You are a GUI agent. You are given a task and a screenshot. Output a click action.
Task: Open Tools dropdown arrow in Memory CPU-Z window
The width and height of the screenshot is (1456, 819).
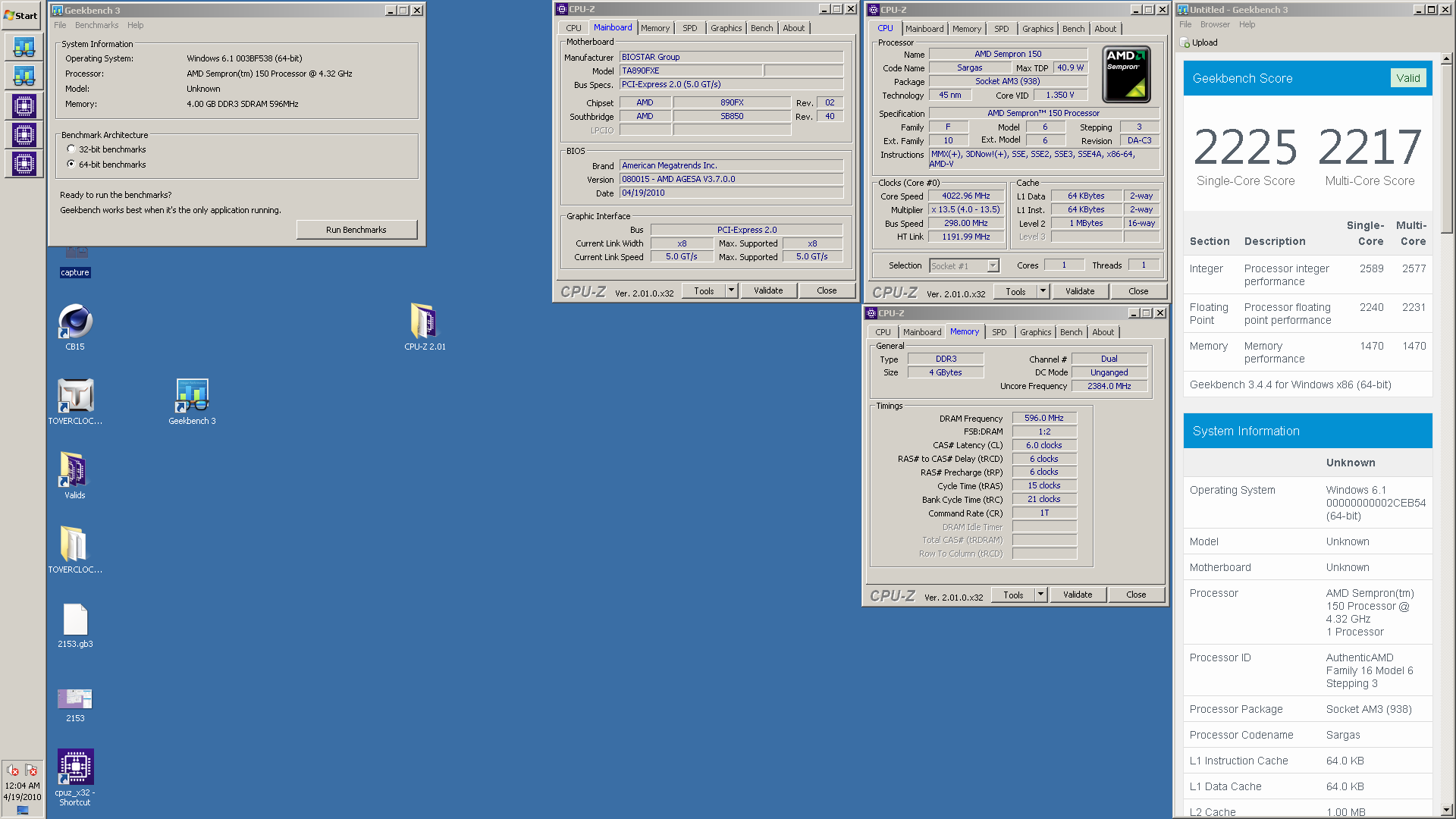pos(1040,595)
